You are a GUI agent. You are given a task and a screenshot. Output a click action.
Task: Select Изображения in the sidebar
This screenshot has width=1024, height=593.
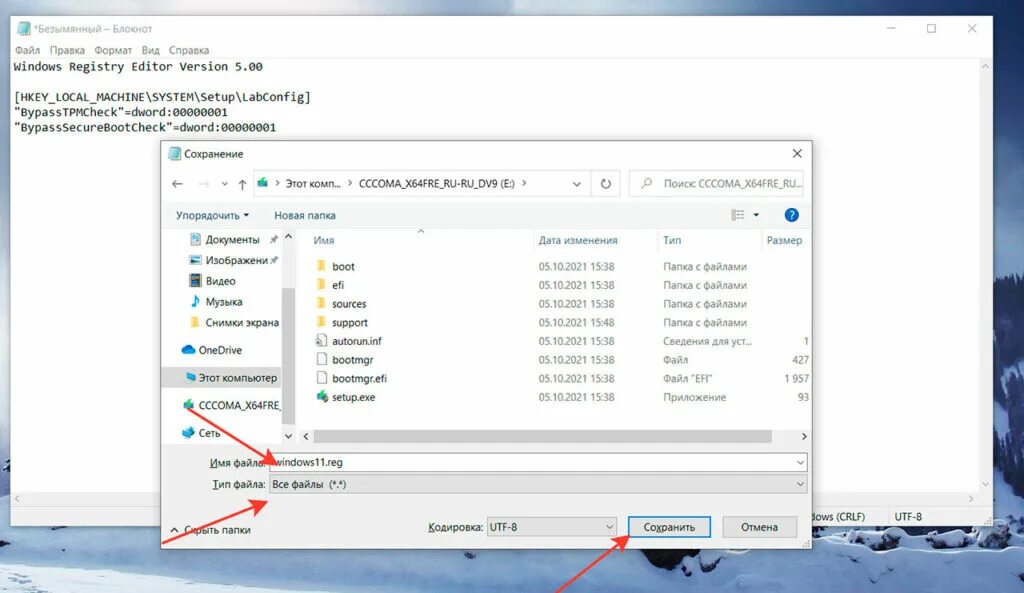coord(236,260)
